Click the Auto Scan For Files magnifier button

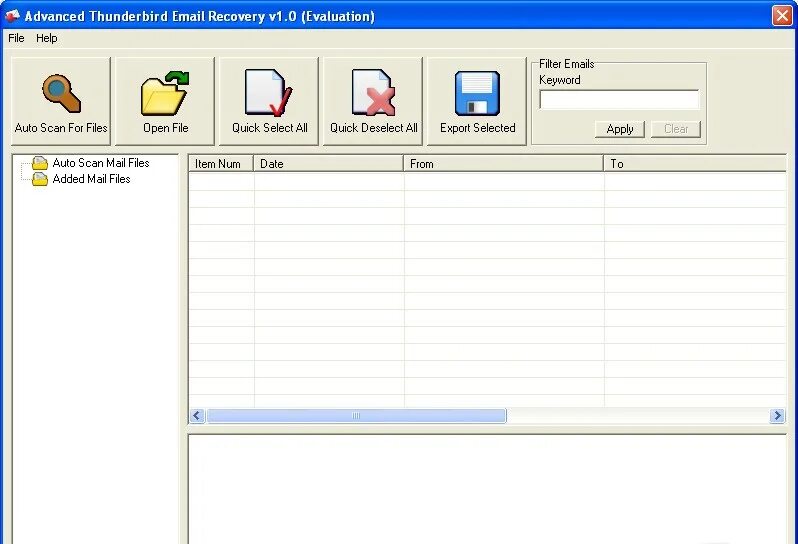pyautogui.click(x=61, y=101)
